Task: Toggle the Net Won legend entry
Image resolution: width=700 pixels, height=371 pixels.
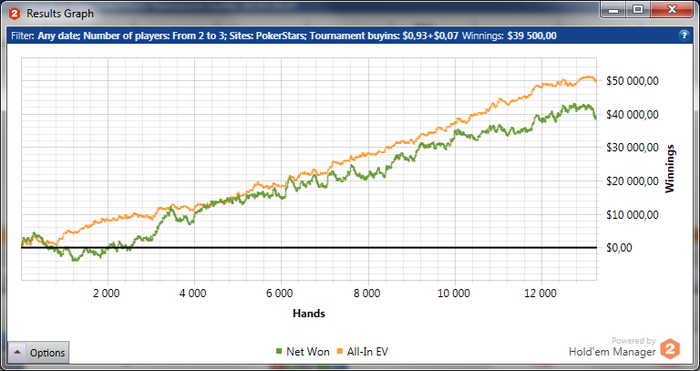Action: coord(303,352)
